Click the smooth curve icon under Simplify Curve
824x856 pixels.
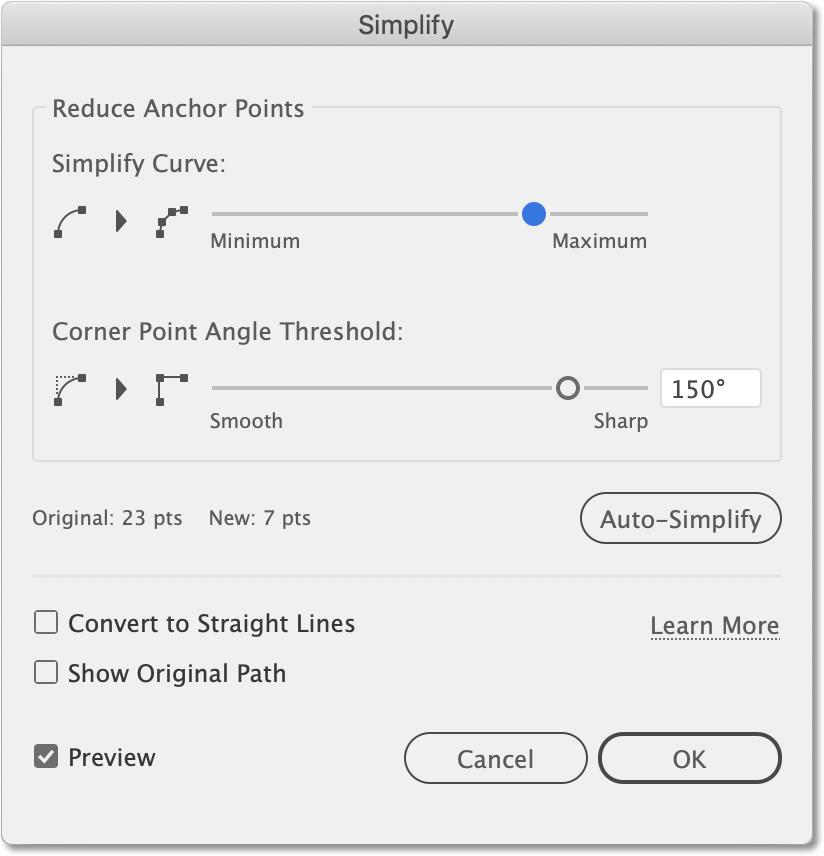click(x=70, y=222)
